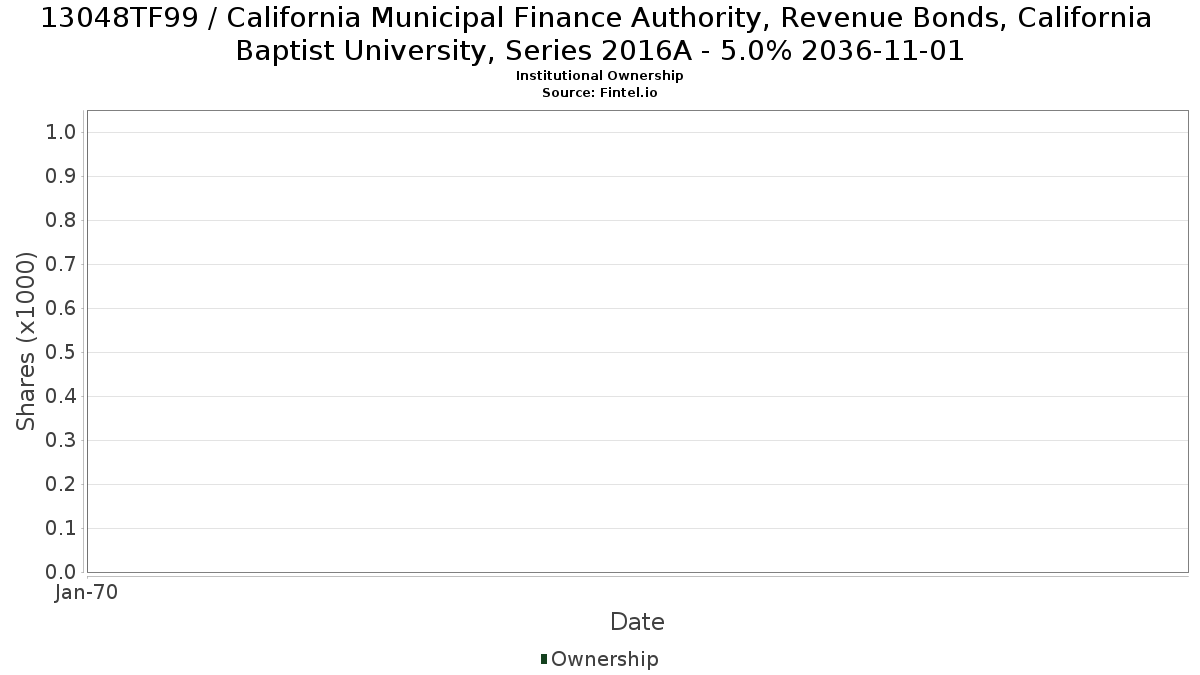Click the 0.3 y-axis tick label
This screenshot has height=675, width=1200.
click(62, 441)
